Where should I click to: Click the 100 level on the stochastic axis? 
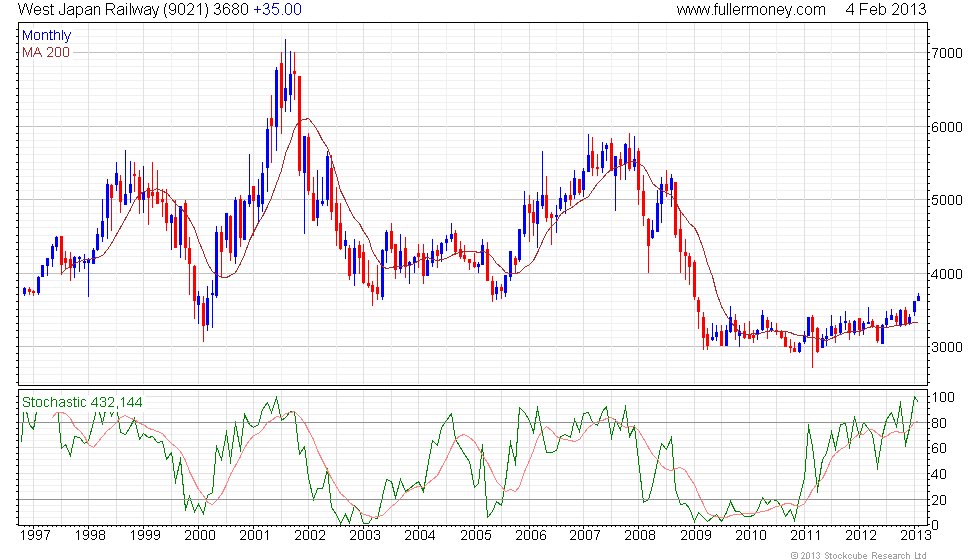pos(941,398)
